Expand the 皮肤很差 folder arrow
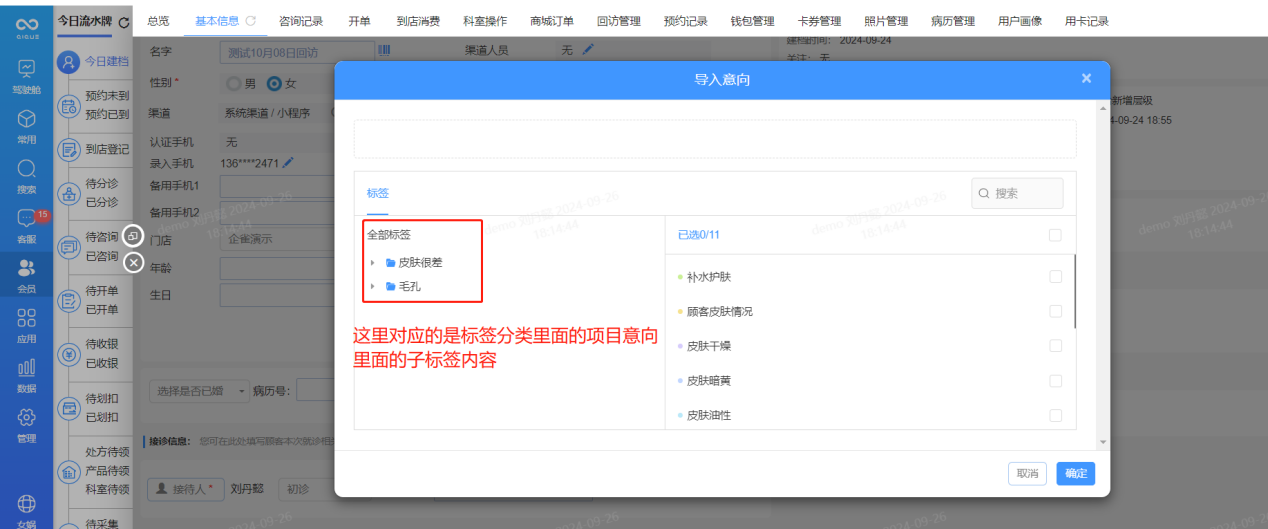The image size is (1268, 529). (373, 263)
